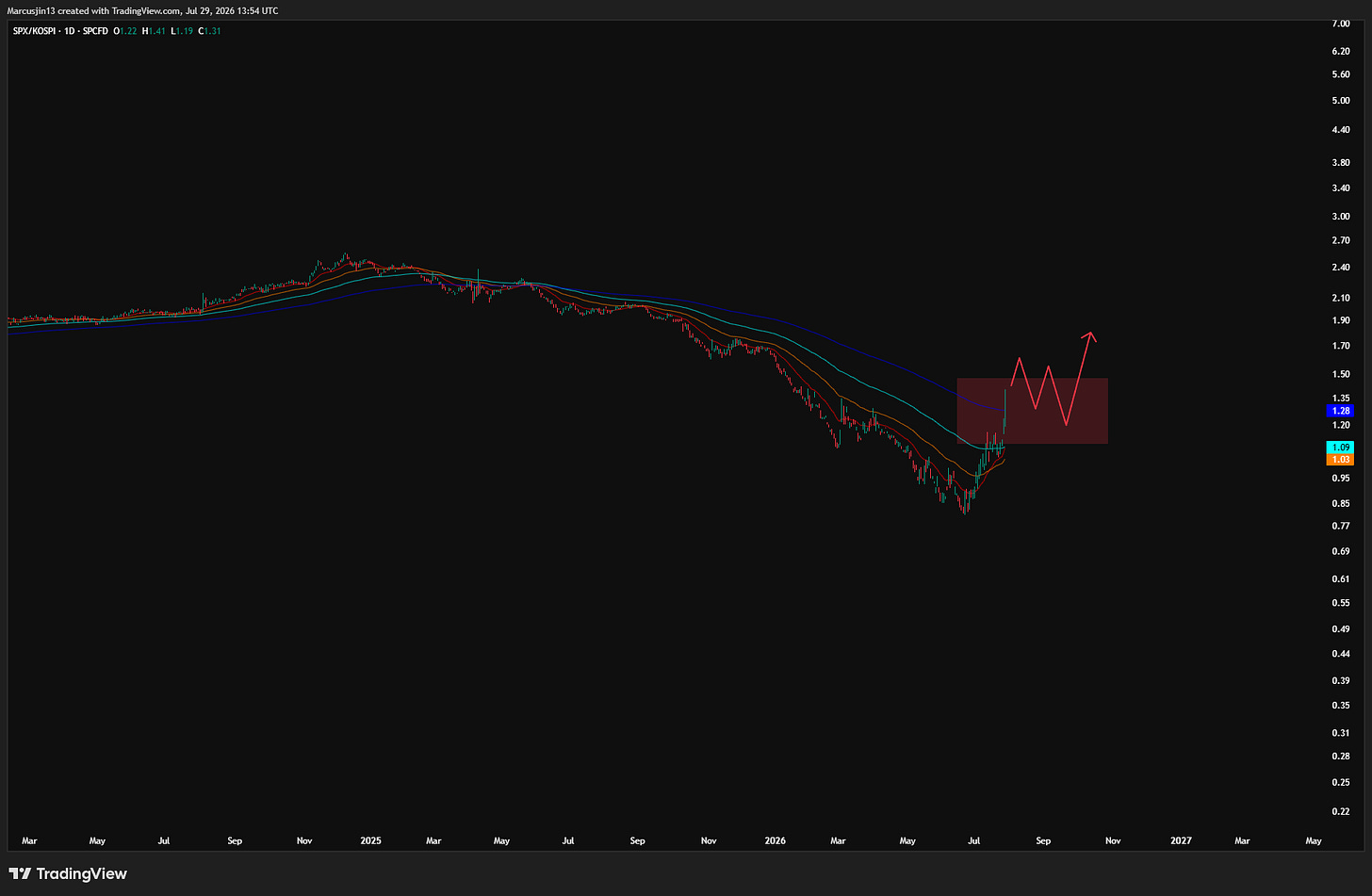This screenshot has height=896, width=1372.
Task: Click the open value O1.22
Action: pyautogui.click(x=125, y=31)
